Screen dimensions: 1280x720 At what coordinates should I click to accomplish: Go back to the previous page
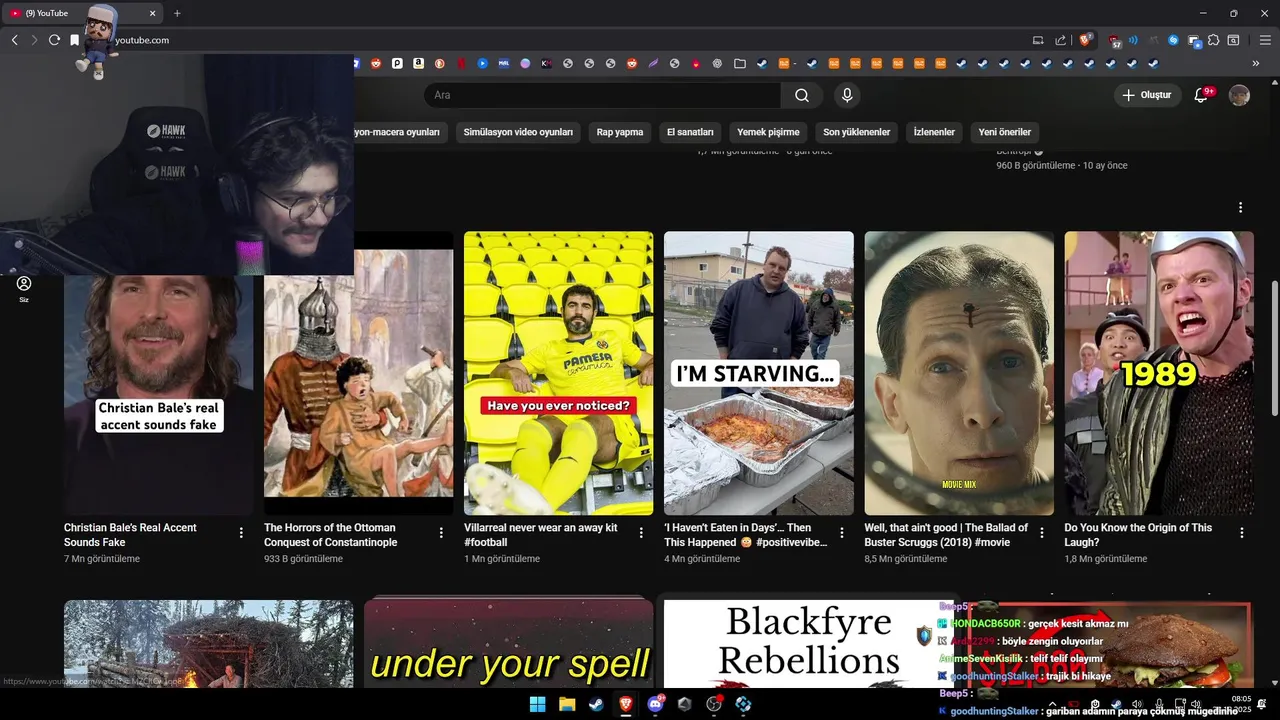tap(14, 40)
